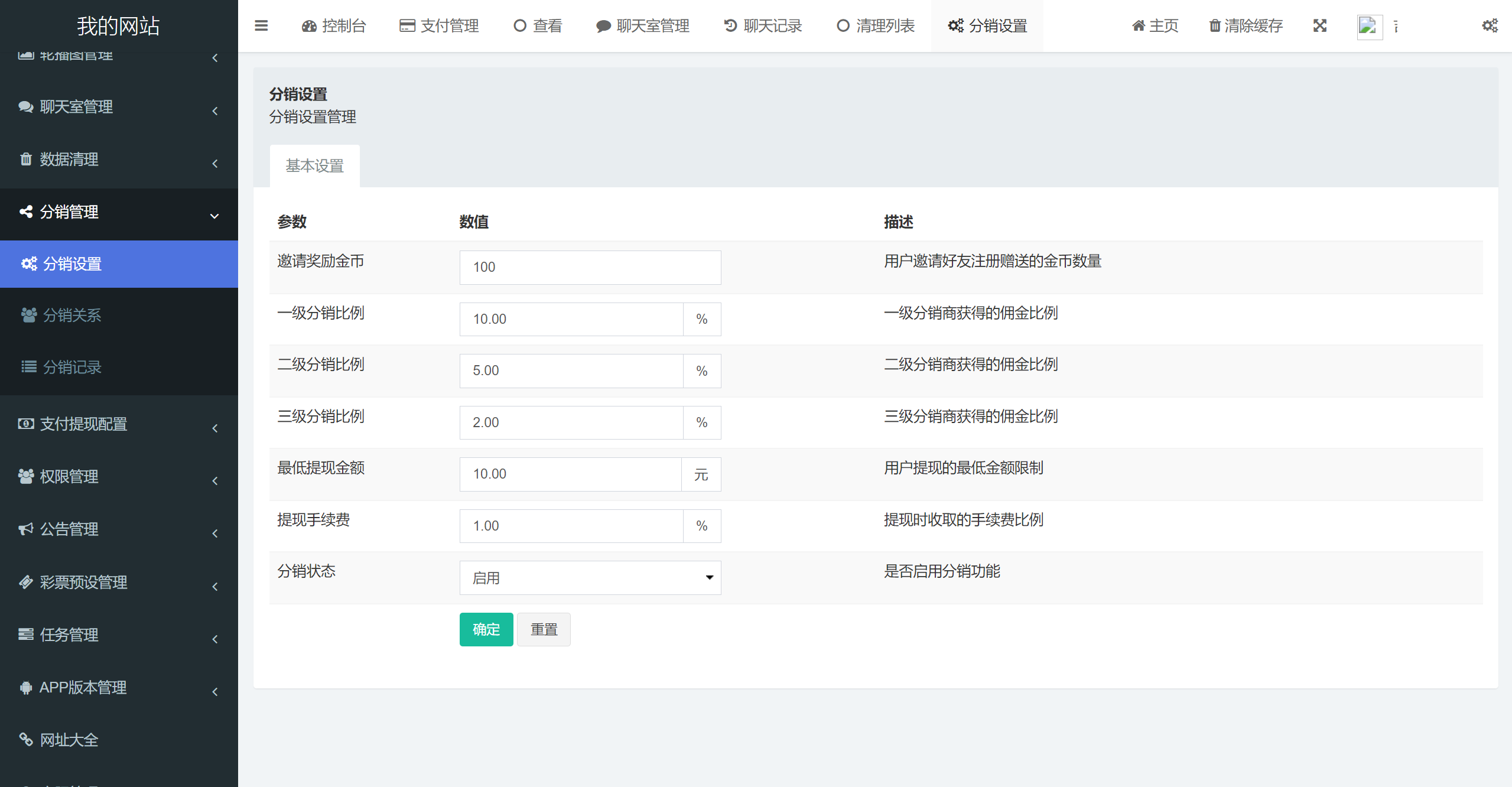Click the 提现手续费 value field

point(571,526)
